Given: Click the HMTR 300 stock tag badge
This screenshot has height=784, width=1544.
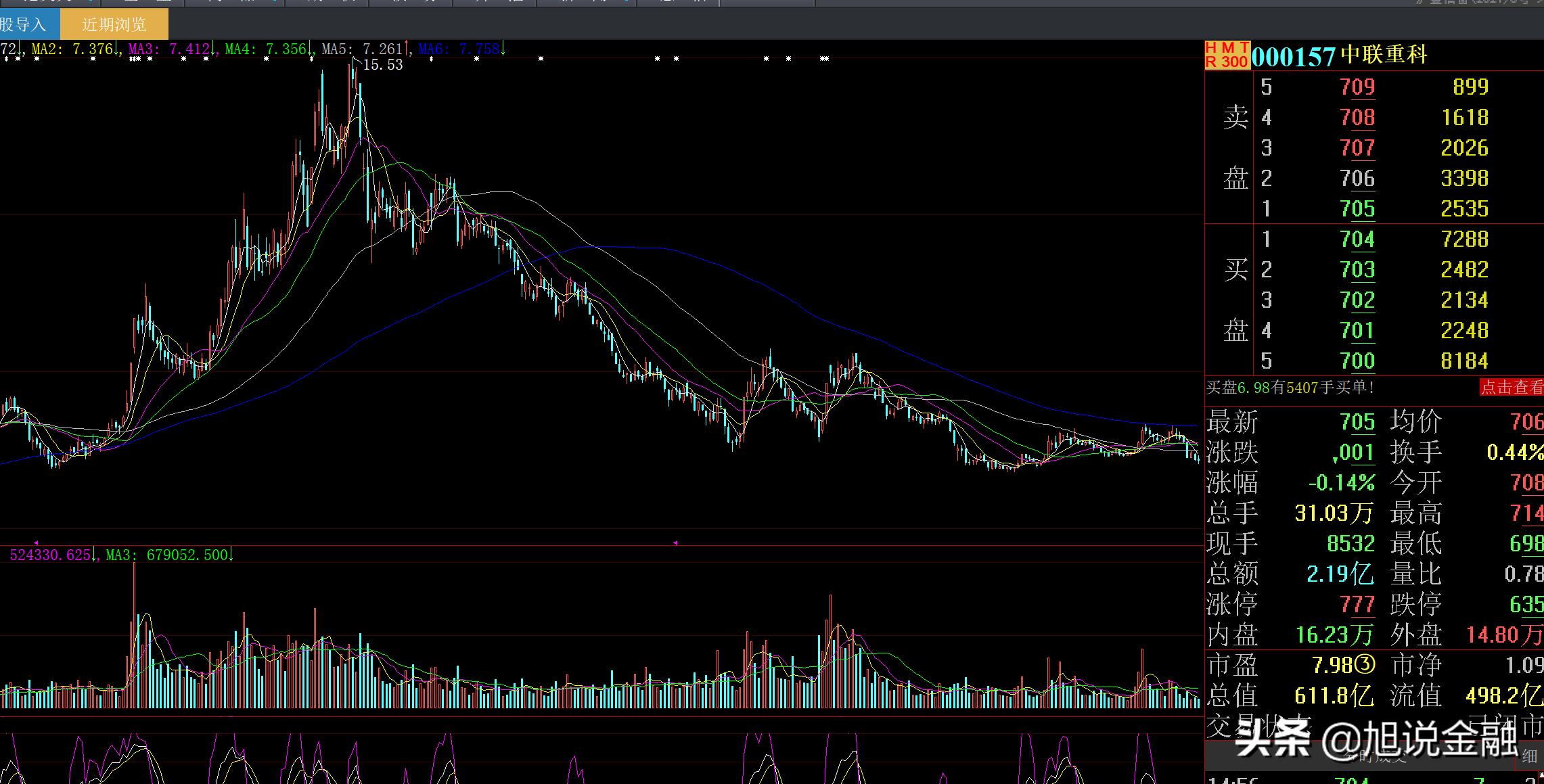Looking at the screenshot, I should click(x=1227, y=55).
